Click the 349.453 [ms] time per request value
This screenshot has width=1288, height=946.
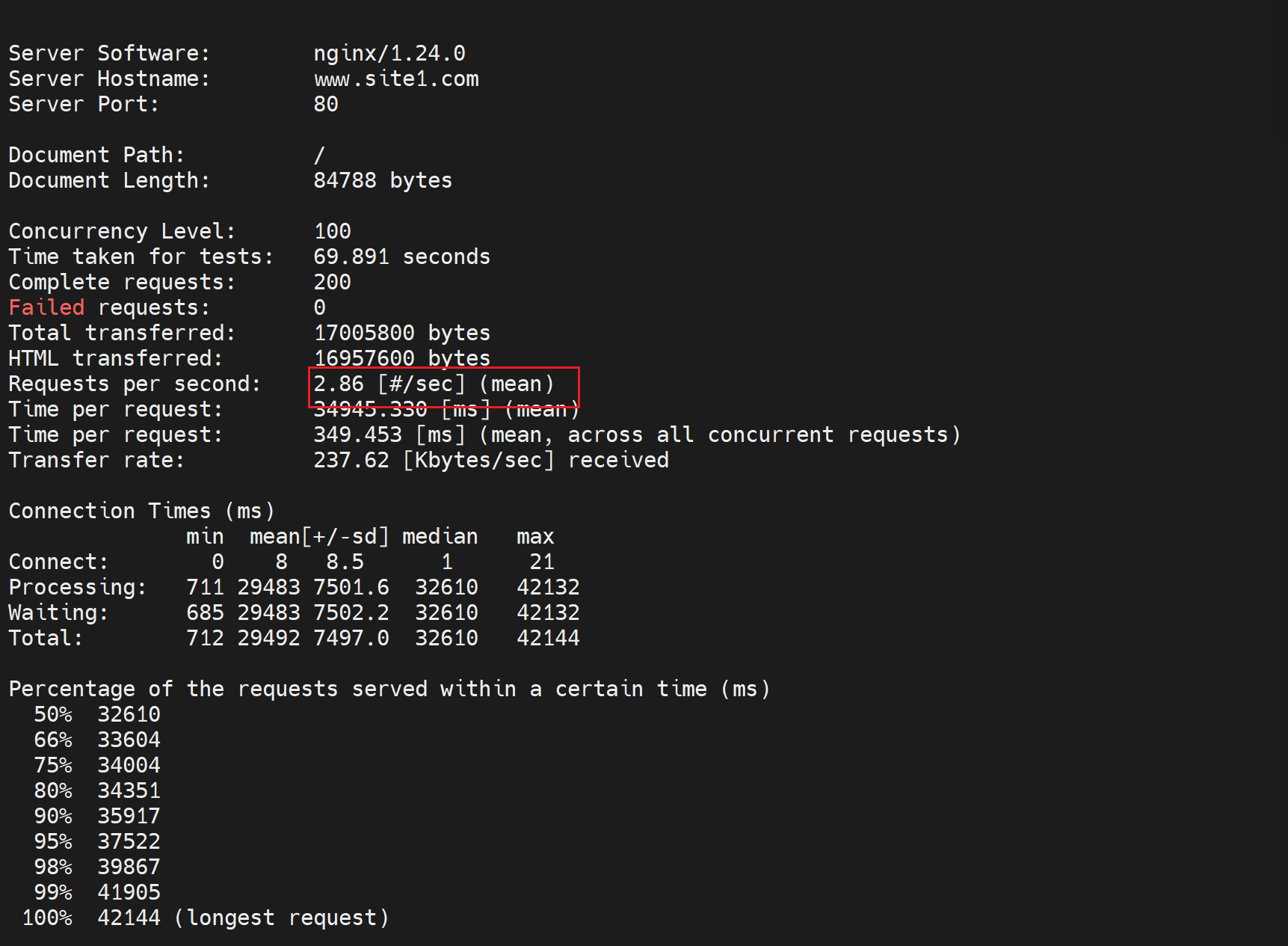(389, 435)
